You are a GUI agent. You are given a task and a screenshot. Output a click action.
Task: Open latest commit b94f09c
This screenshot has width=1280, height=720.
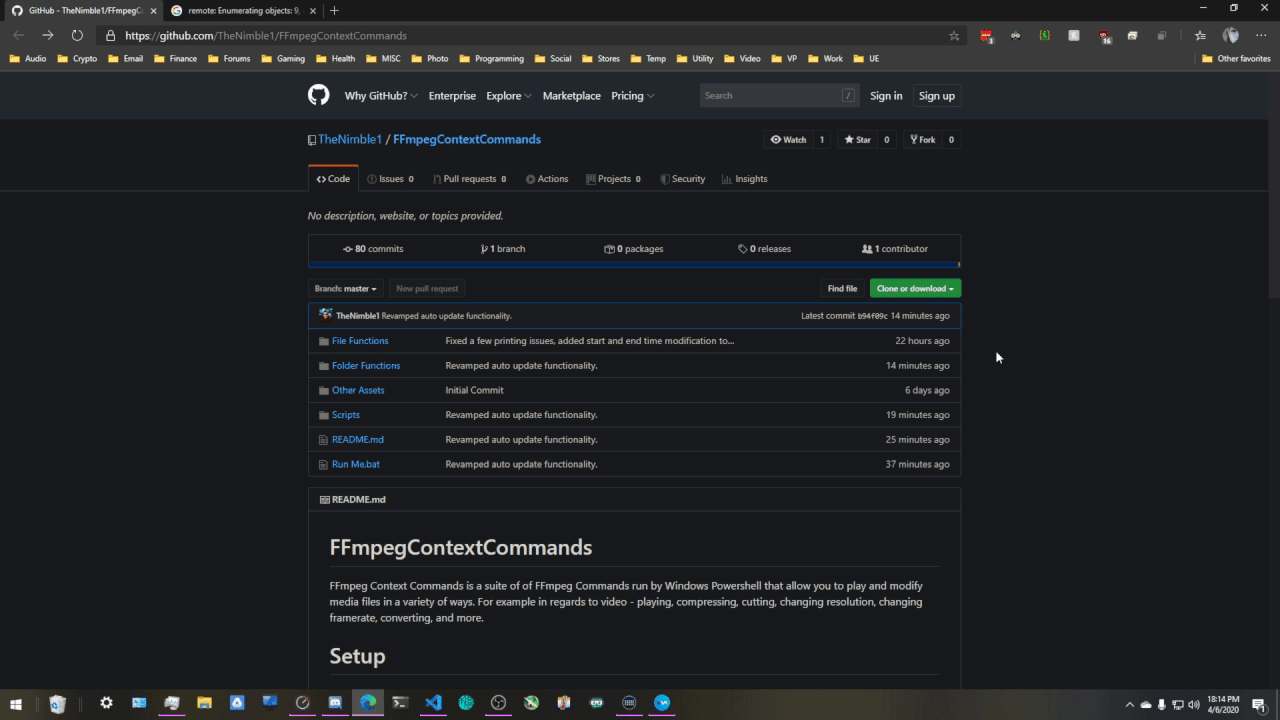[873, 316]
